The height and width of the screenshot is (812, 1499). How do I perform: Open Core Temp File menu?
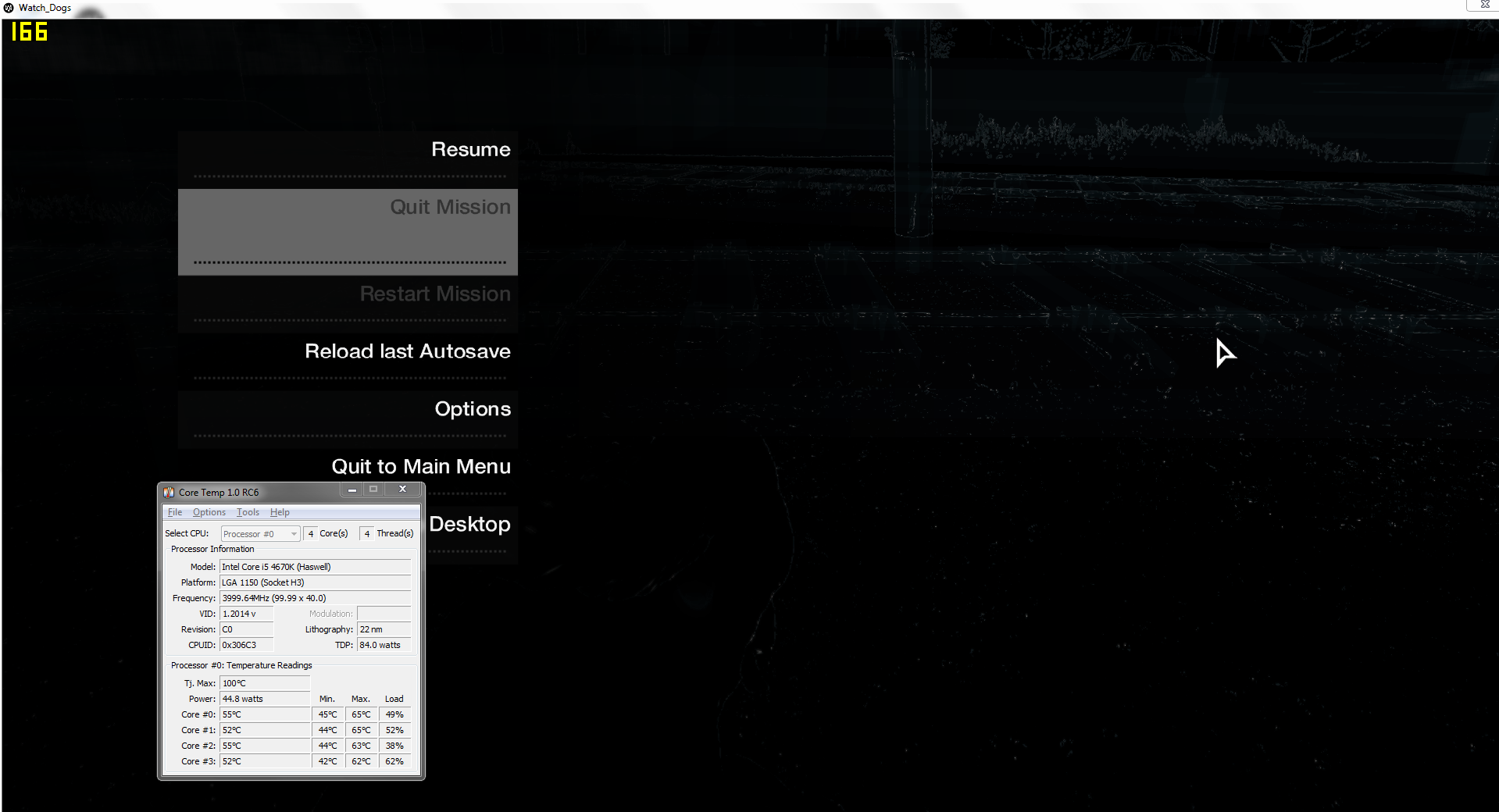pyautogui.click(x=175, y=513)
